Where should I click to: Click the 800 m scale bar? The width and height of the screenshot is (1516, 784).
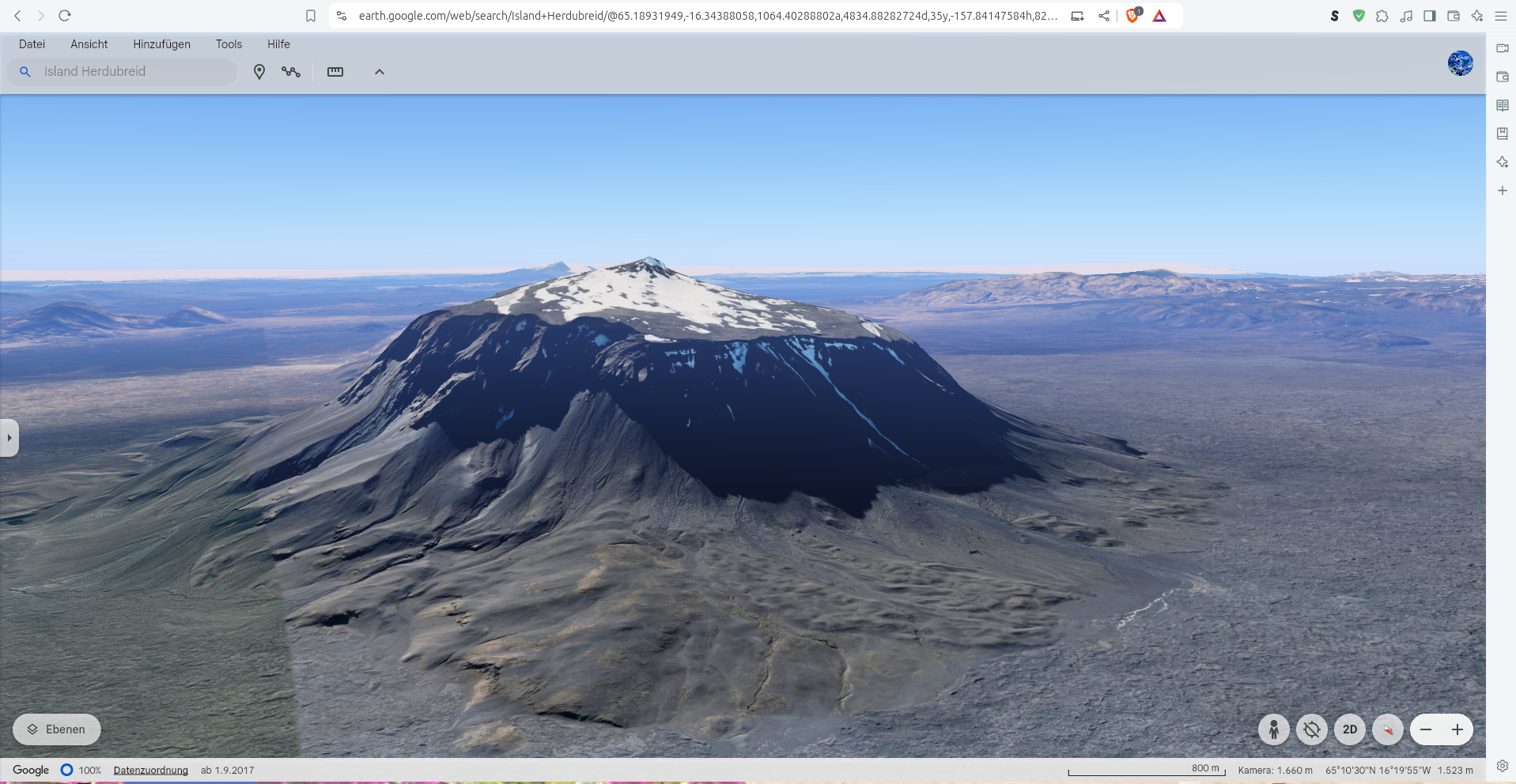[x=1147, y=770]
